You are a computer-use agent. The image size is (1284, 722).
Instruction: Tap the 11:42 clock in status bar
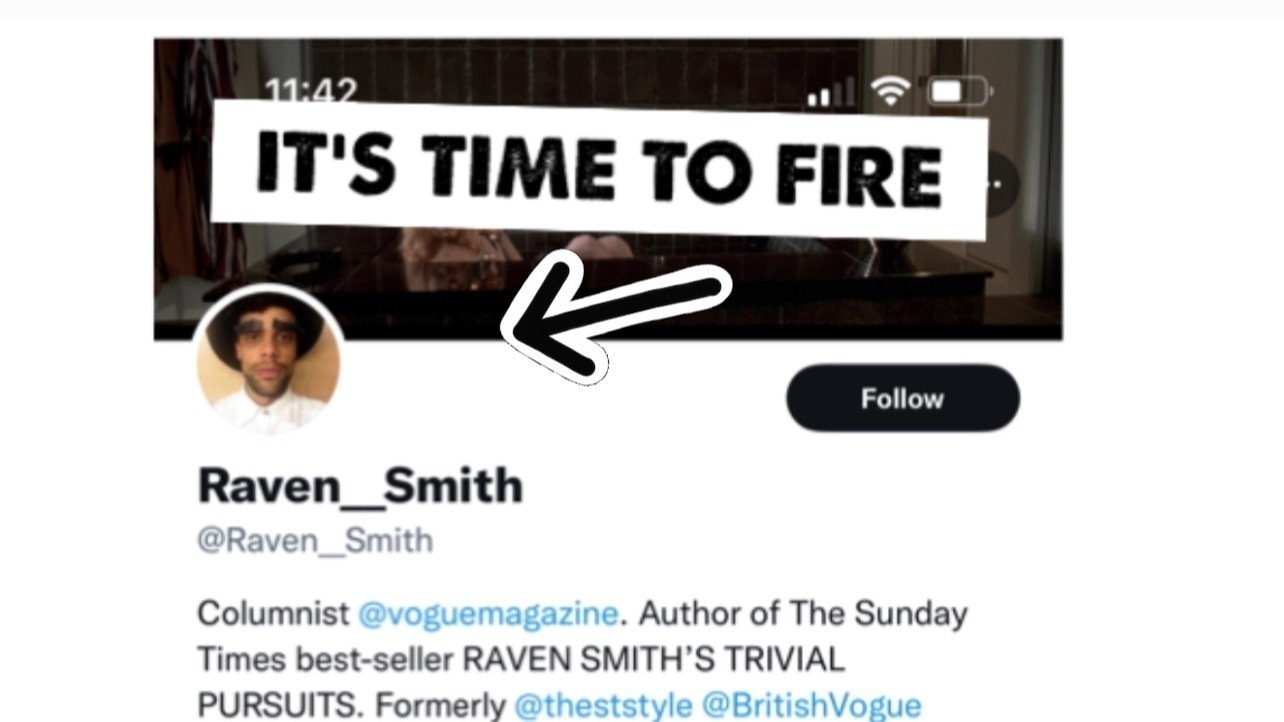pos(311,92)
